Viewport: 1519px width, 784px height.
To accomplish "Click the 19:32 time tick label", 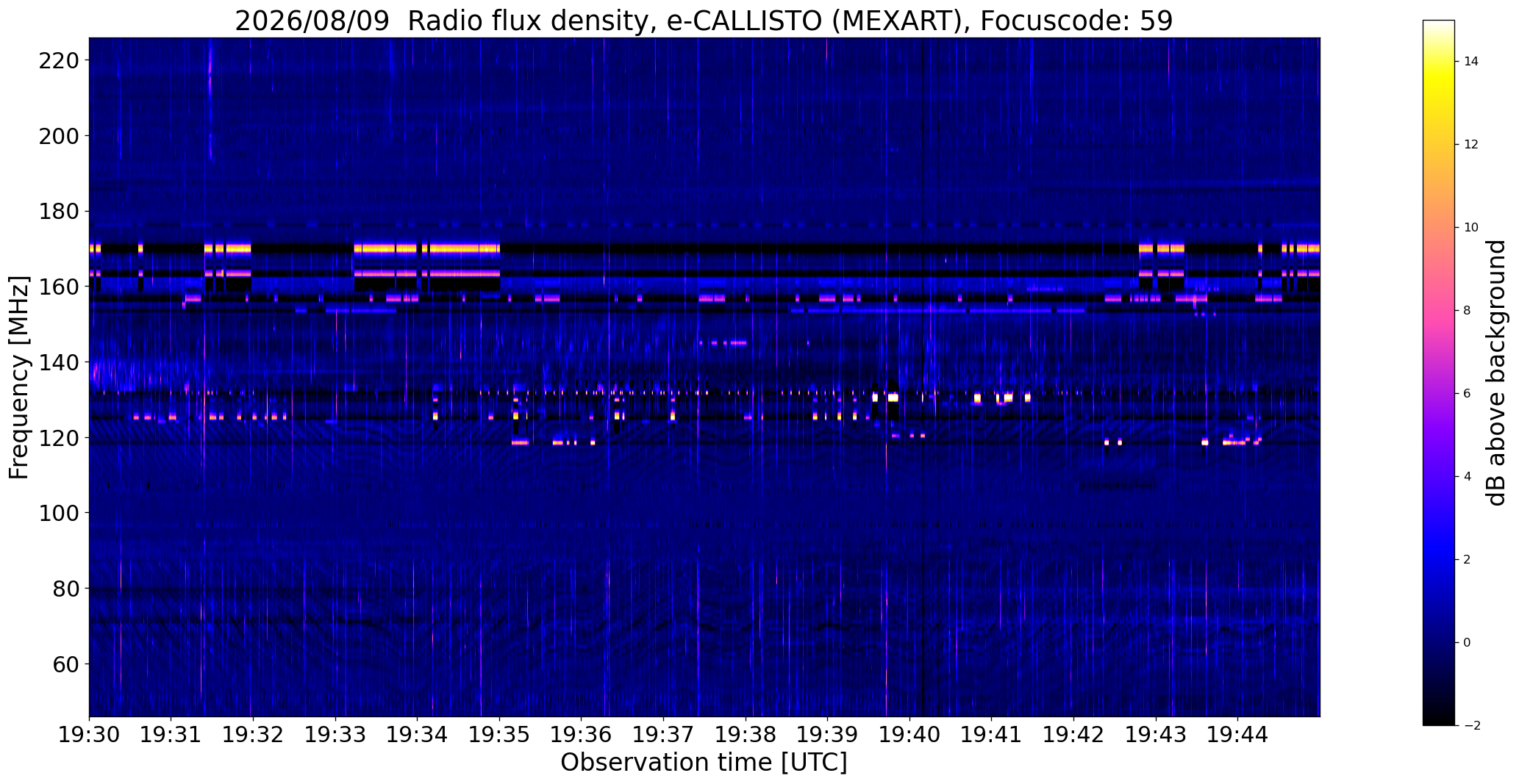I will click(x=253, y=734).
